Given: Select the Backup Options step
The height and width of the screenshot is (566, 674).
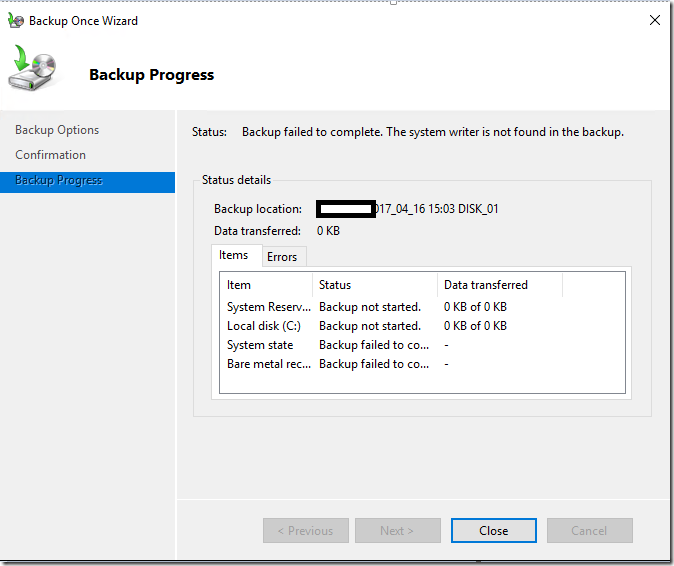Looking at the screenshot, I should [57, 130].
